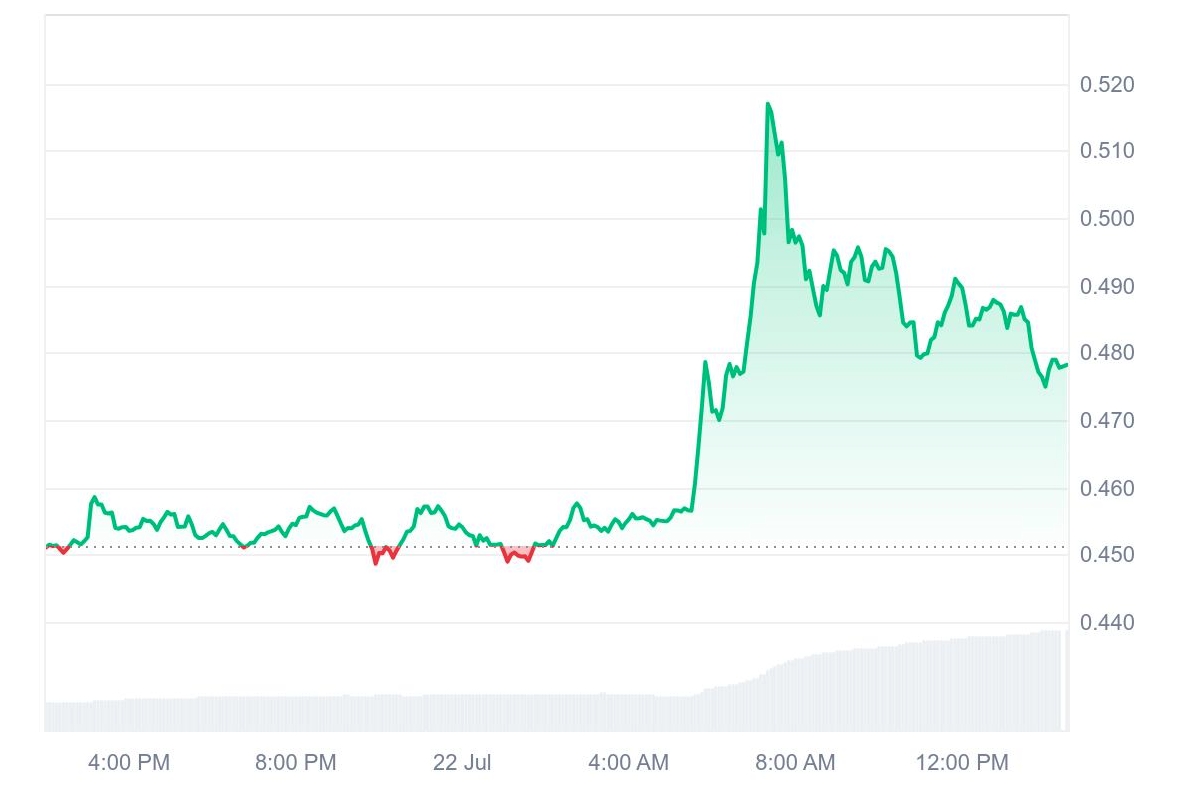Click the first spike near 4:00 PM
The height and width of the screenshot is (789, 1194).
point(95,497)
